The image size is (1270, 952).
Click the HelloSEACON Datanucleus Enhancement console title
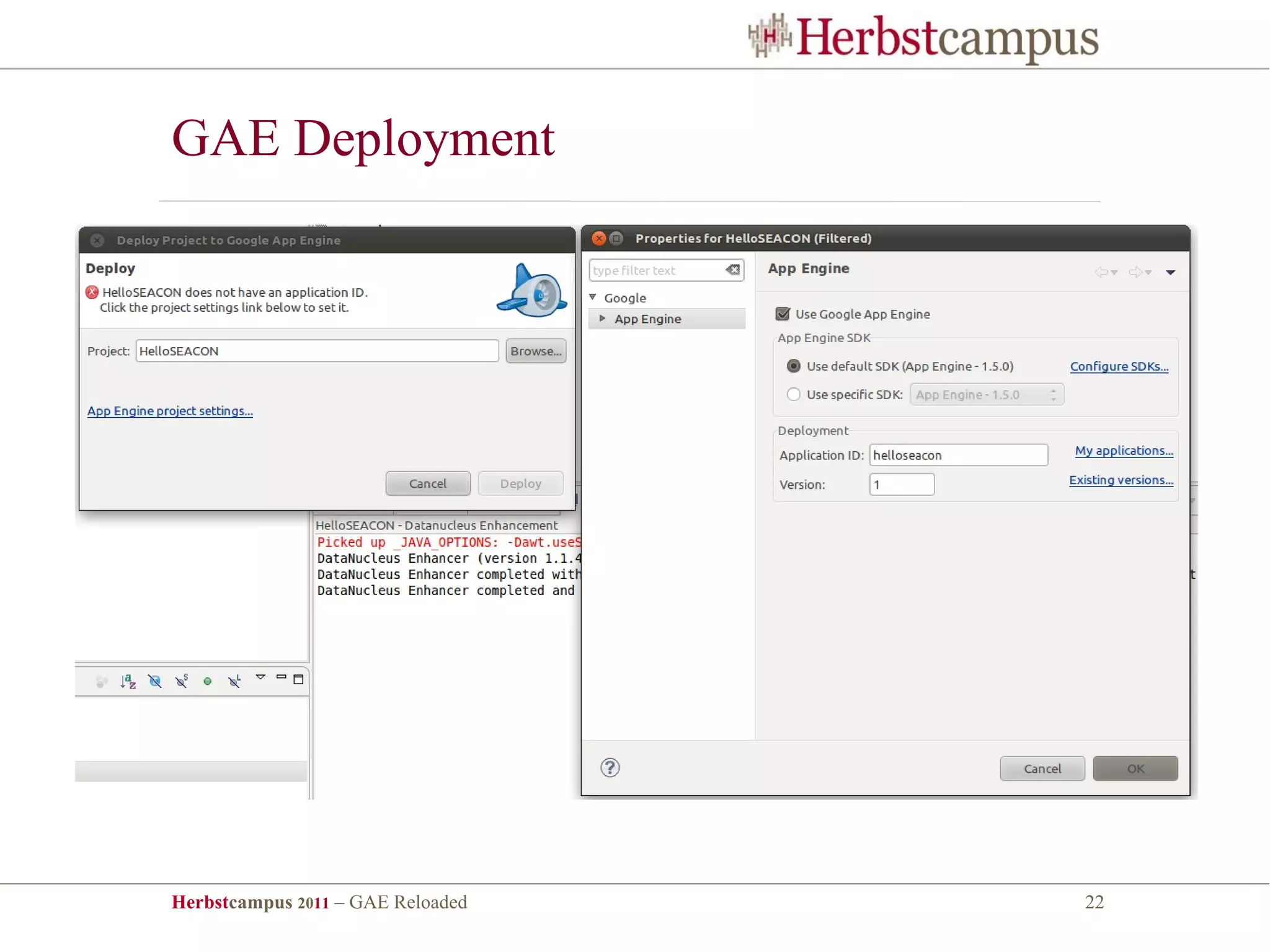click(437, 525)
